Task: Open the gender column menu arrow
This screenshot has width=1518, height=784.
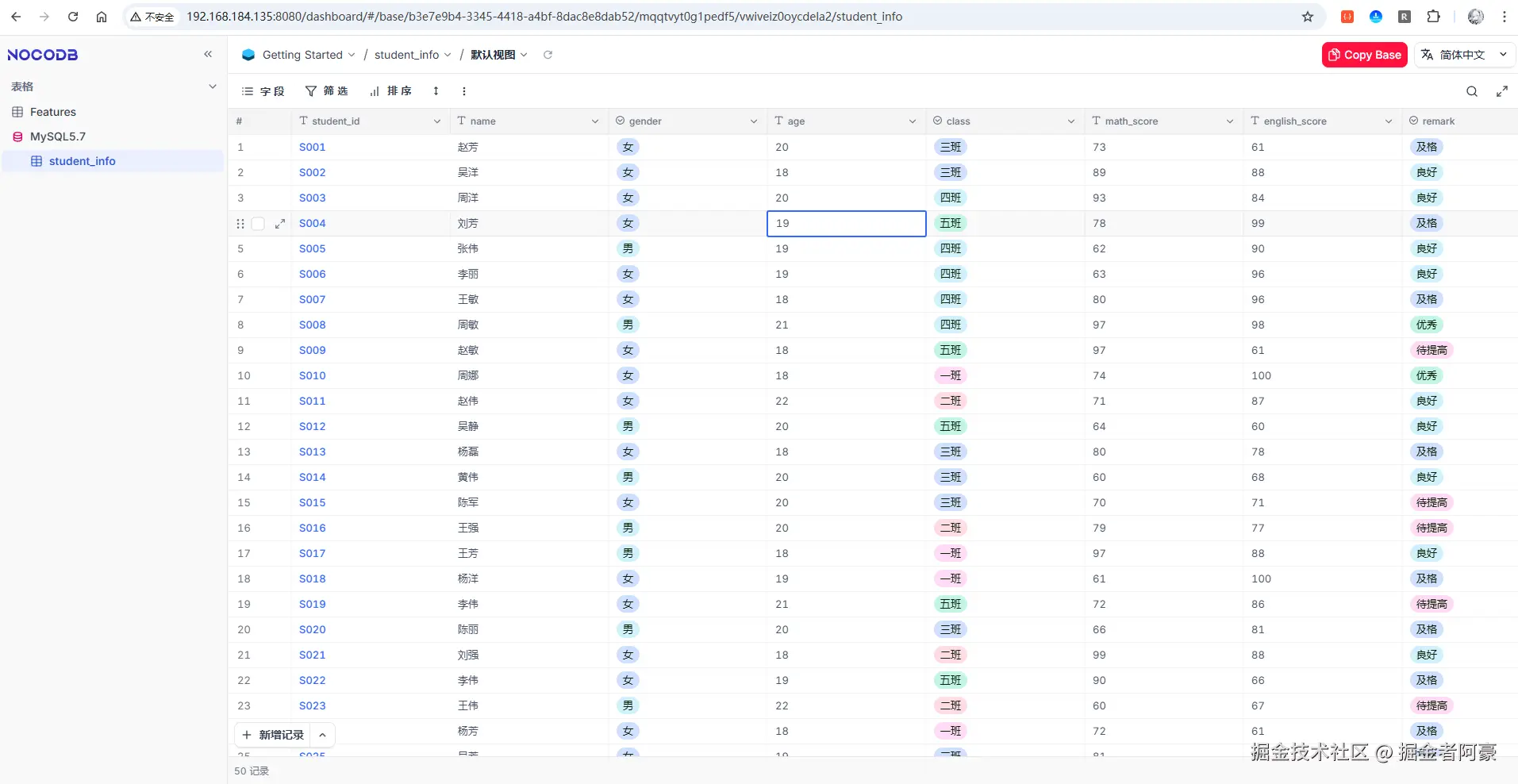Action: pyautogui.click(x=754, y=121)
